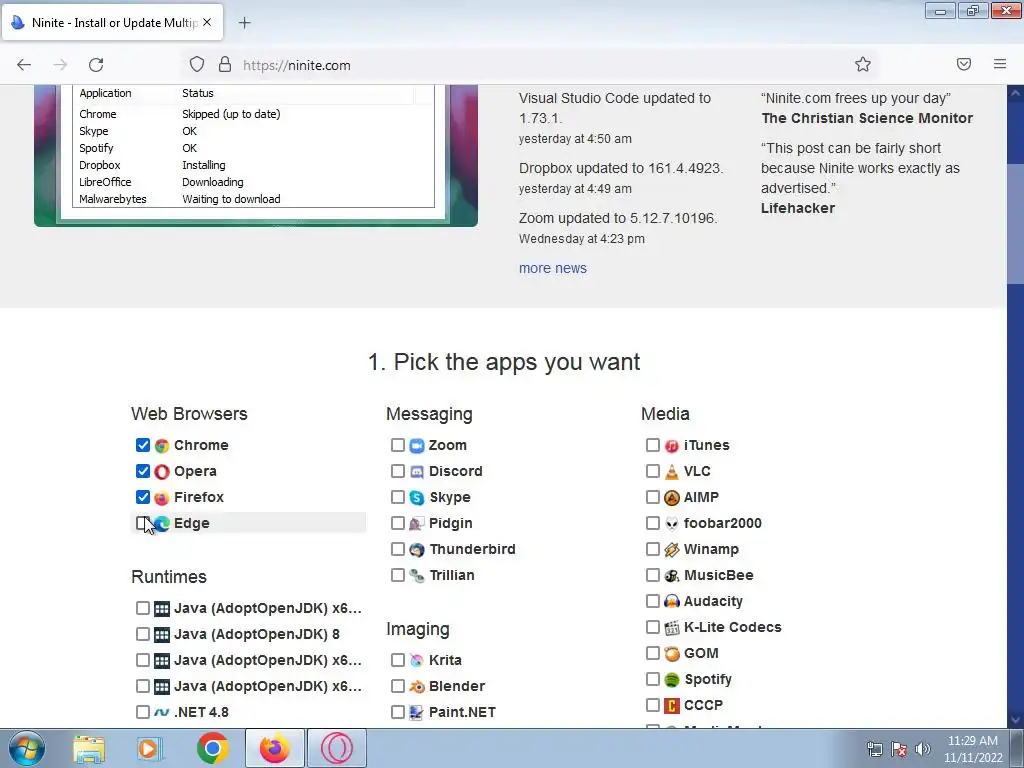Screen dimensions: 1024x768
Task: Check the Java (AdoptOpenJDK) 8 checkbox
Action: [142, 633]
